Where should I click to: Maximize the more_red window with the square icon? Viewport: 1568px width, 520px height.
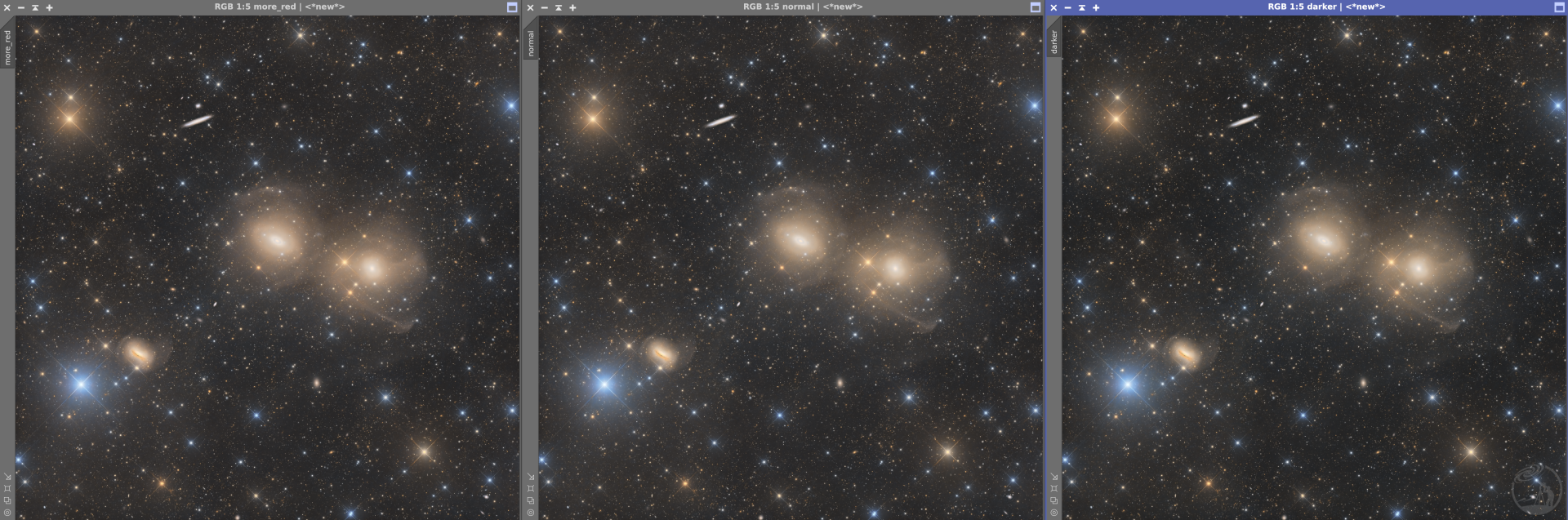click(512, 7)
